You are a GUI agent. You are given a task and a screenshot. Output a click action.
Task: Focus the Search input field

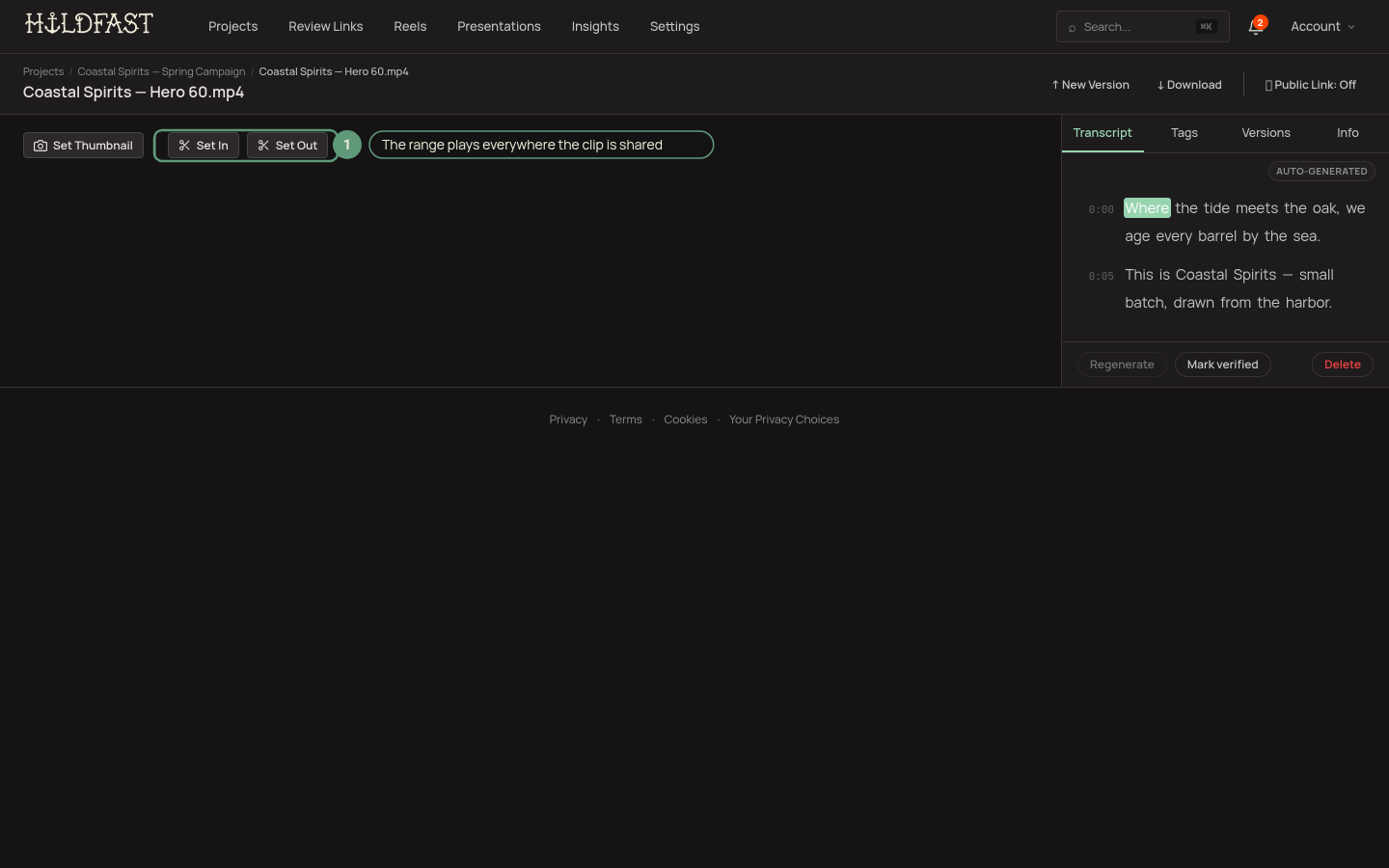click(x=1143, y=27)
